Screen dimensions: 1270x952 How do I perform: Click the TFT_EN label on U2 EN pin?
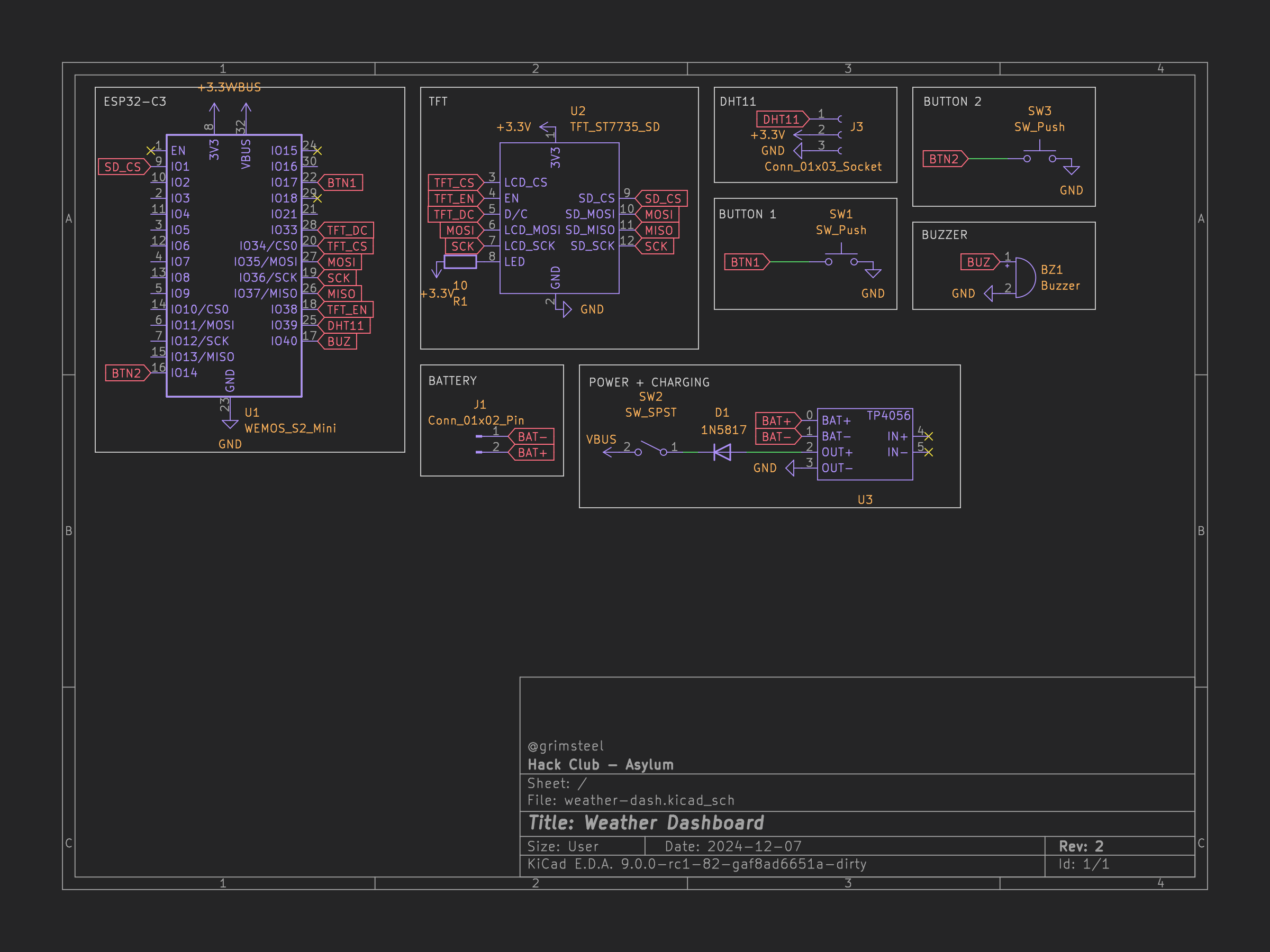(456, 198)
